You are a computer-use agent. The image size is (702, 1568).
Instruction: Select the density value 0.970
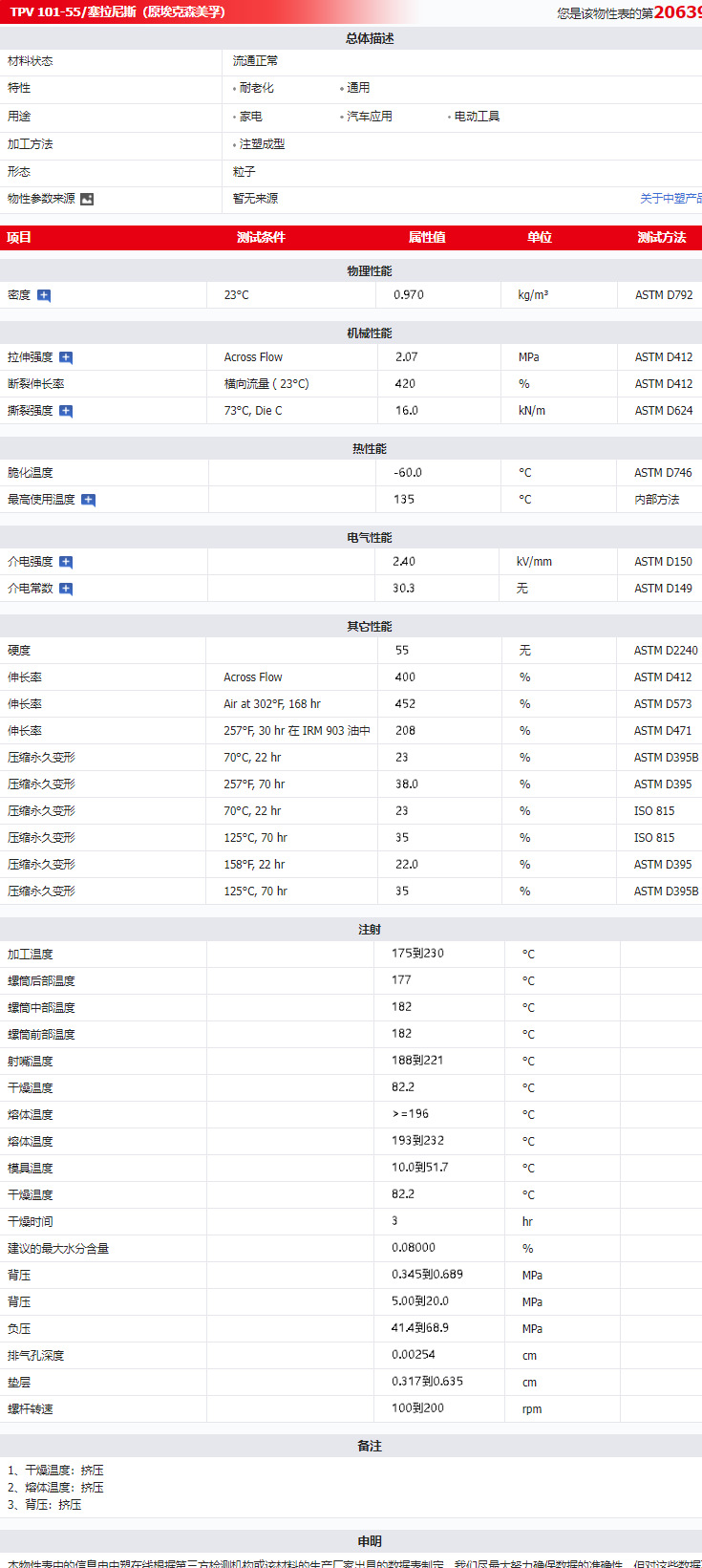click(x=409, y=295)
